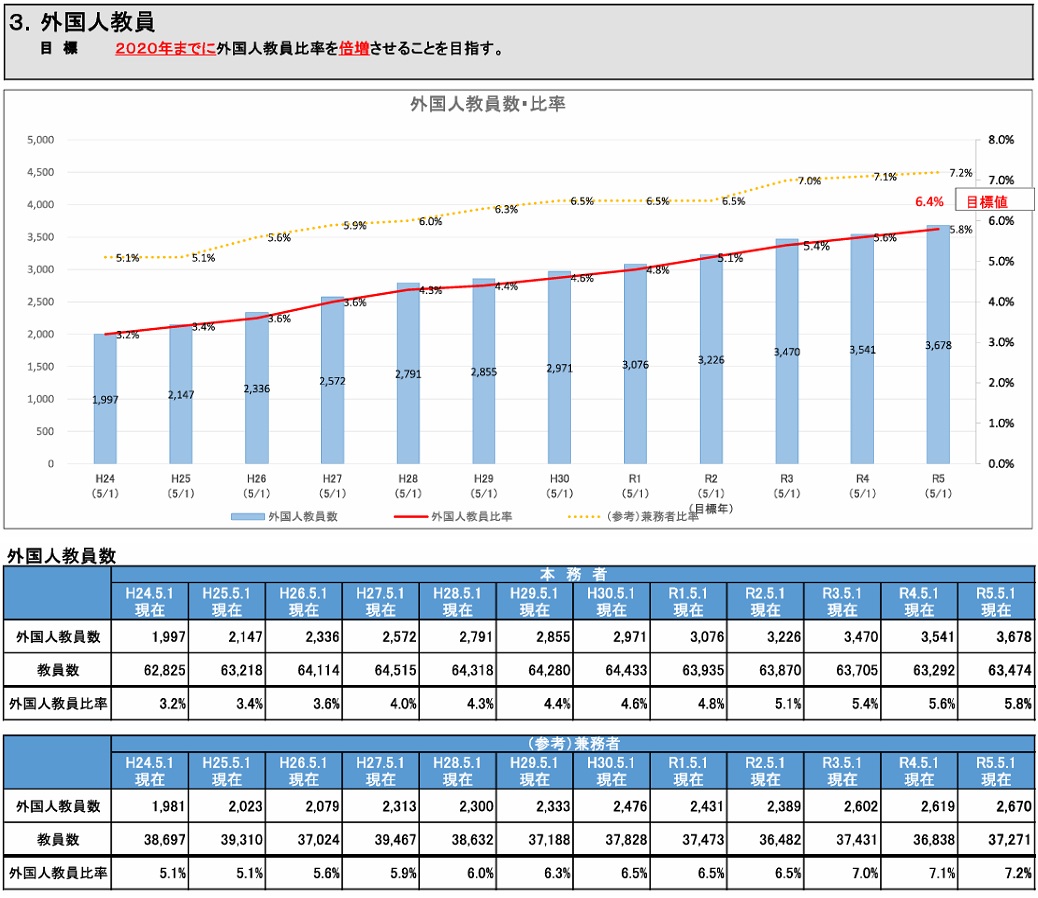Select the cell showing 62,825

(150, 670)
